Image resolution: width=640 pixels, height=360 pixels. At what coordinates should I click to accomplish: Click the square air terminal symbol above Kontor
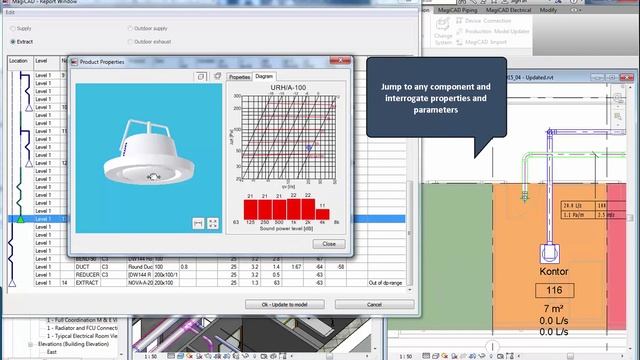point(550,253)
